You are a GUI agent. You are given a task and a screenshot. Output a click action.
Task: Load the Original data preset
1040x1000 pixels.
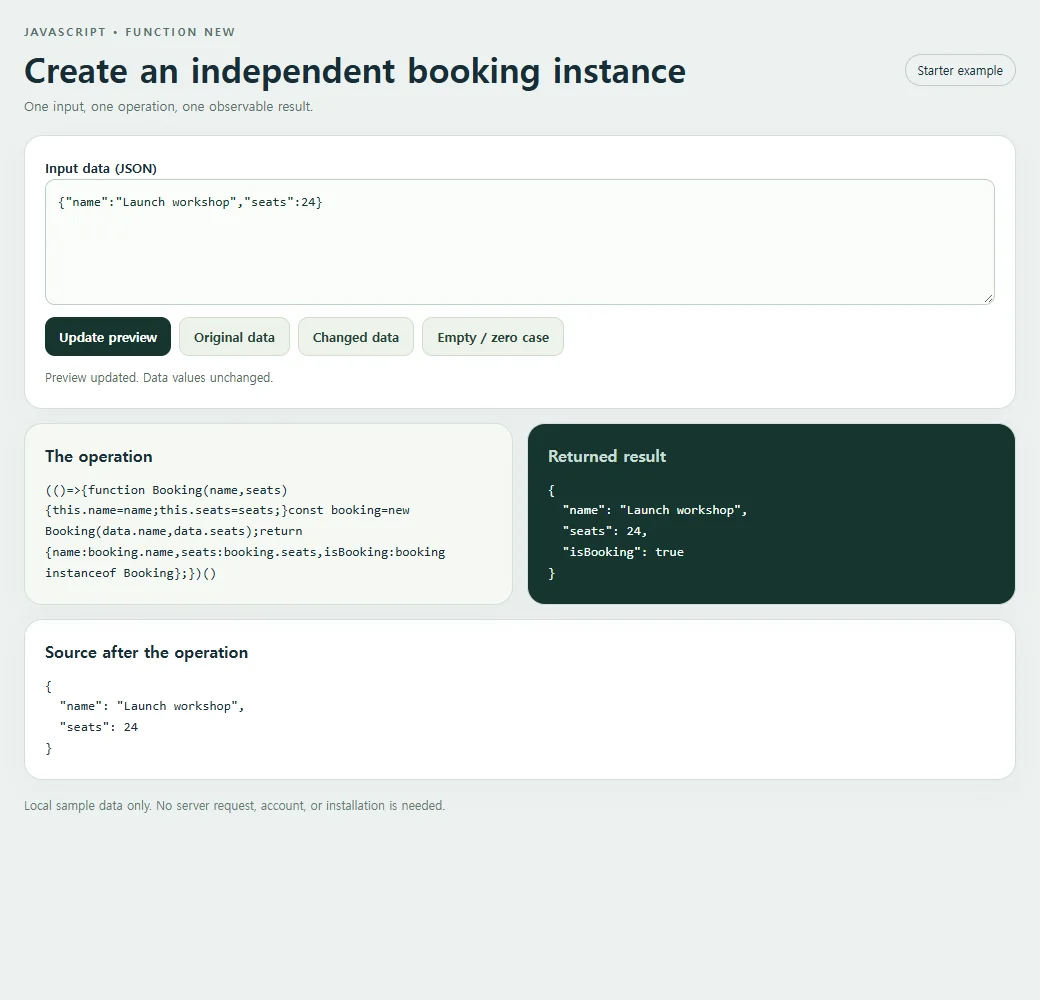tap(234, 337)
